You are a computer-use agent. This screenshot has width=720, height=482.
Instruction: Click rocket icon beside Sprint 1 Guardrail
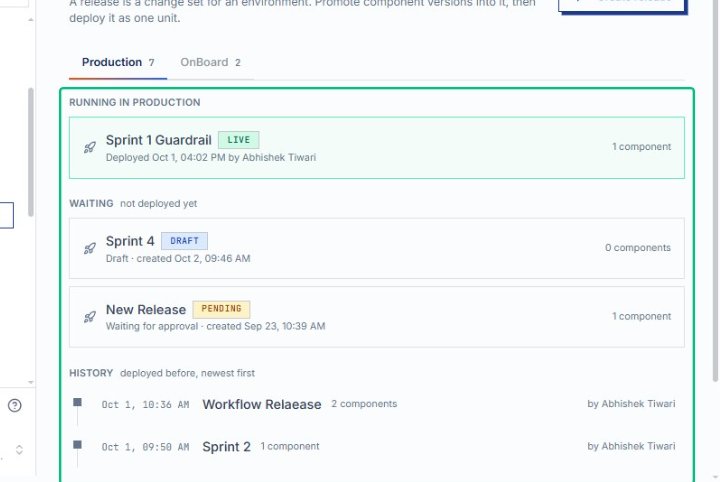[90, 147]
